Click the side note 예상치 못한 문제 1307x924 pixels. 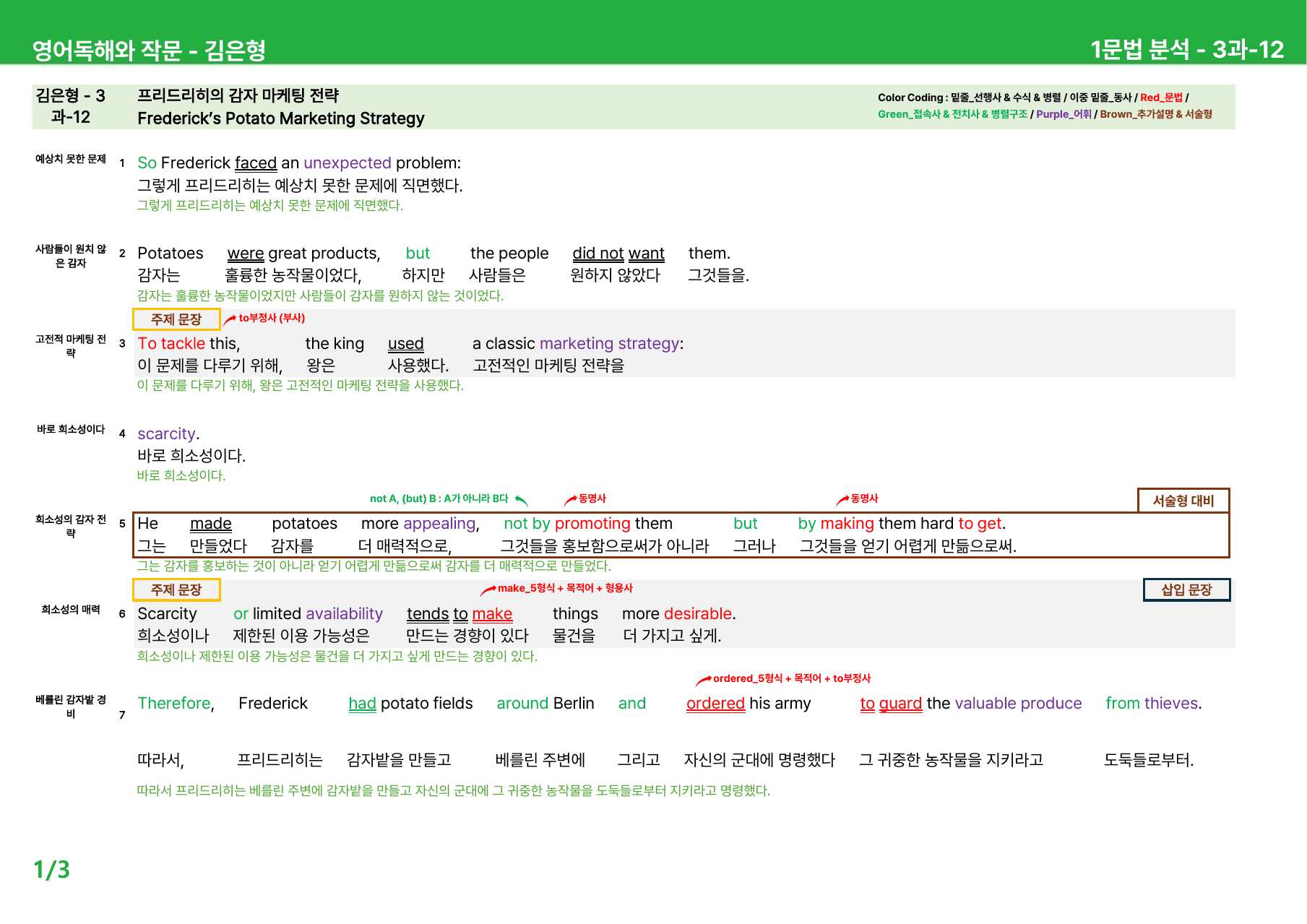point(71,159)
